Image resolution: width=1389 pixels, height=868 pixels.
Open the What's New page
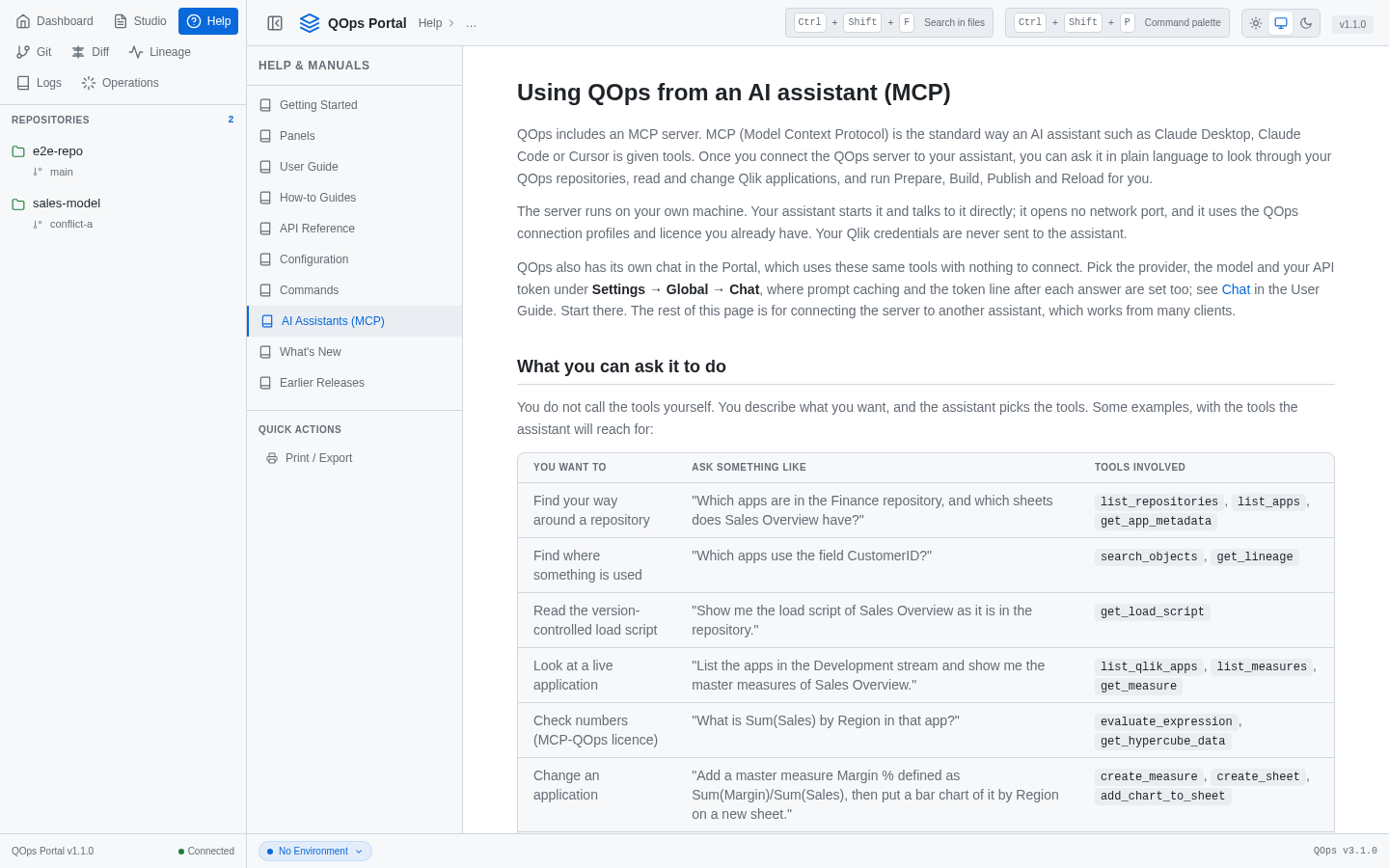[x=355, y=352]
